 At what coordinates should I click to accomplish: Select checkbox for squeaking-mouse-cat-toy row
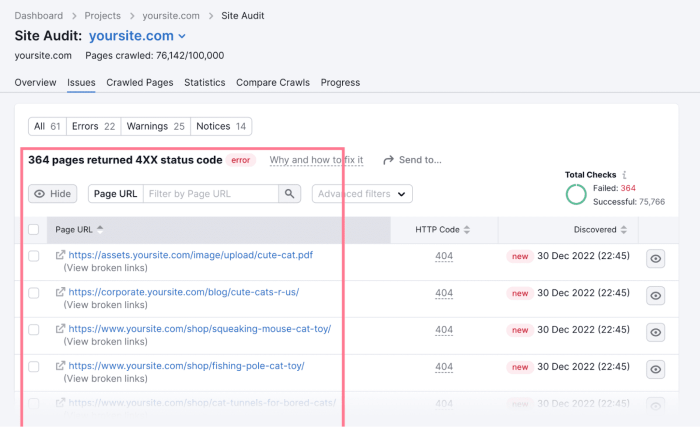pyautogui.click(x=34, y=330)
